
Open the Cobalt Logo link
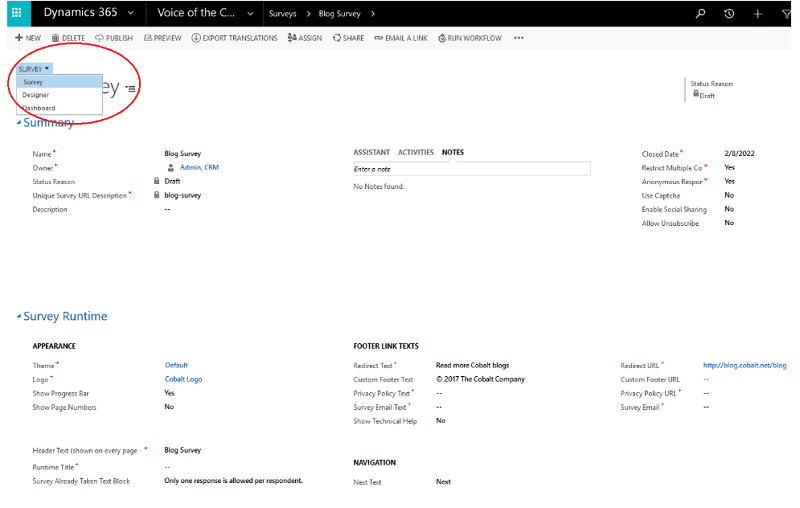click(x=184, y=379)
